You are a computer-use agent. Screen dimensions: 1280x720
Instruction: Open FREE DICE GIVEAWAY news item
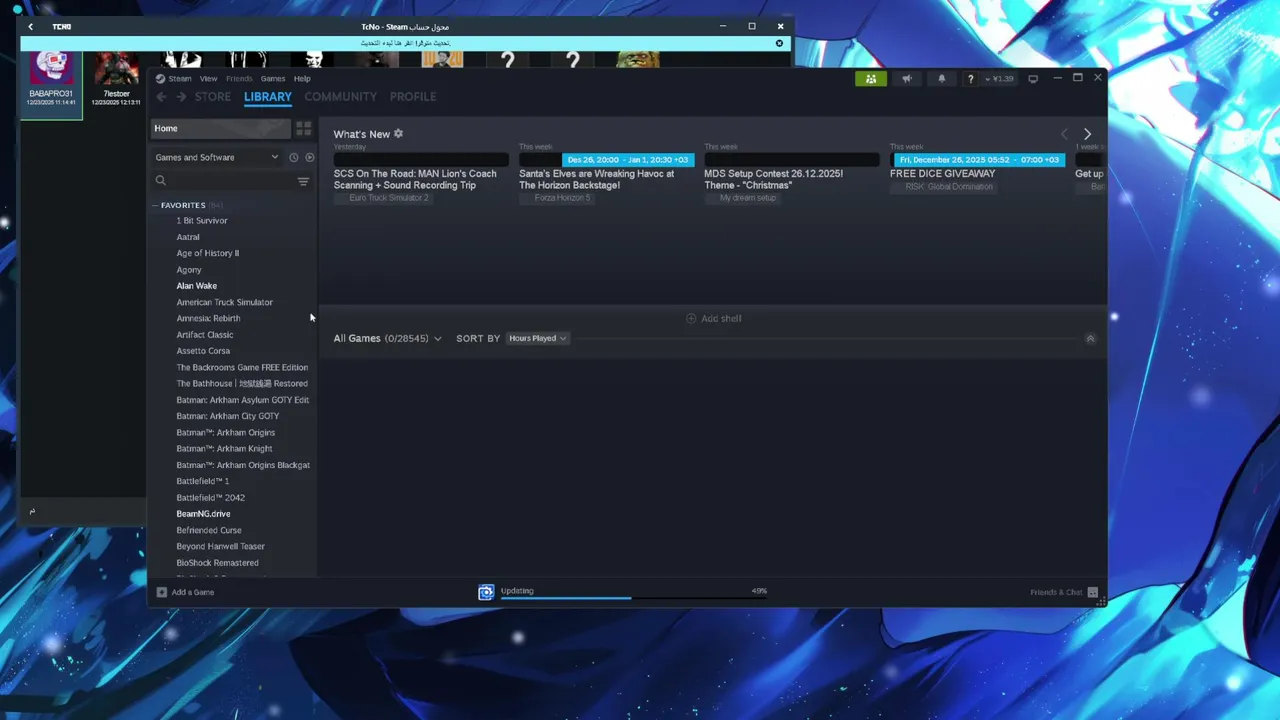[x=942, y=174]
